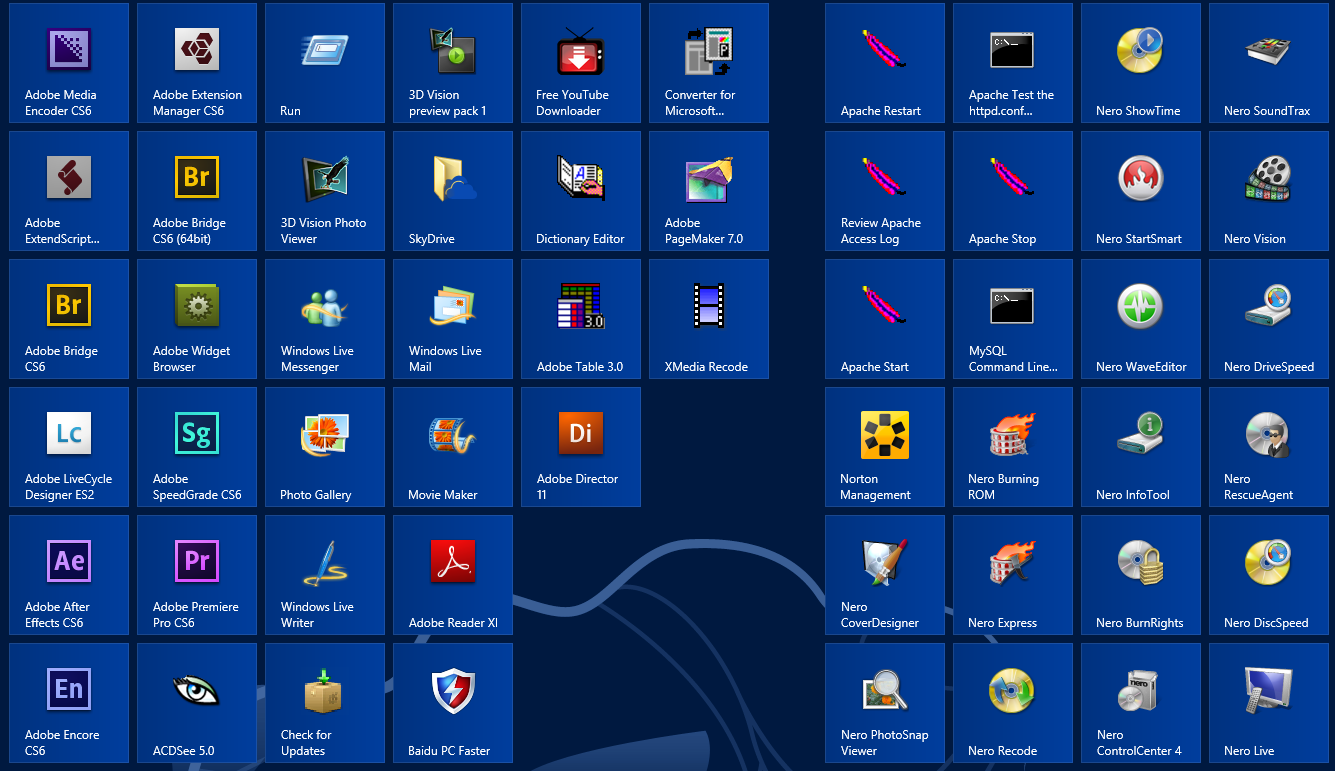The height and width of the screenshot is (771, 1335).
Task: Open 3D Vision preview pack 1
Action: point(453,63)
